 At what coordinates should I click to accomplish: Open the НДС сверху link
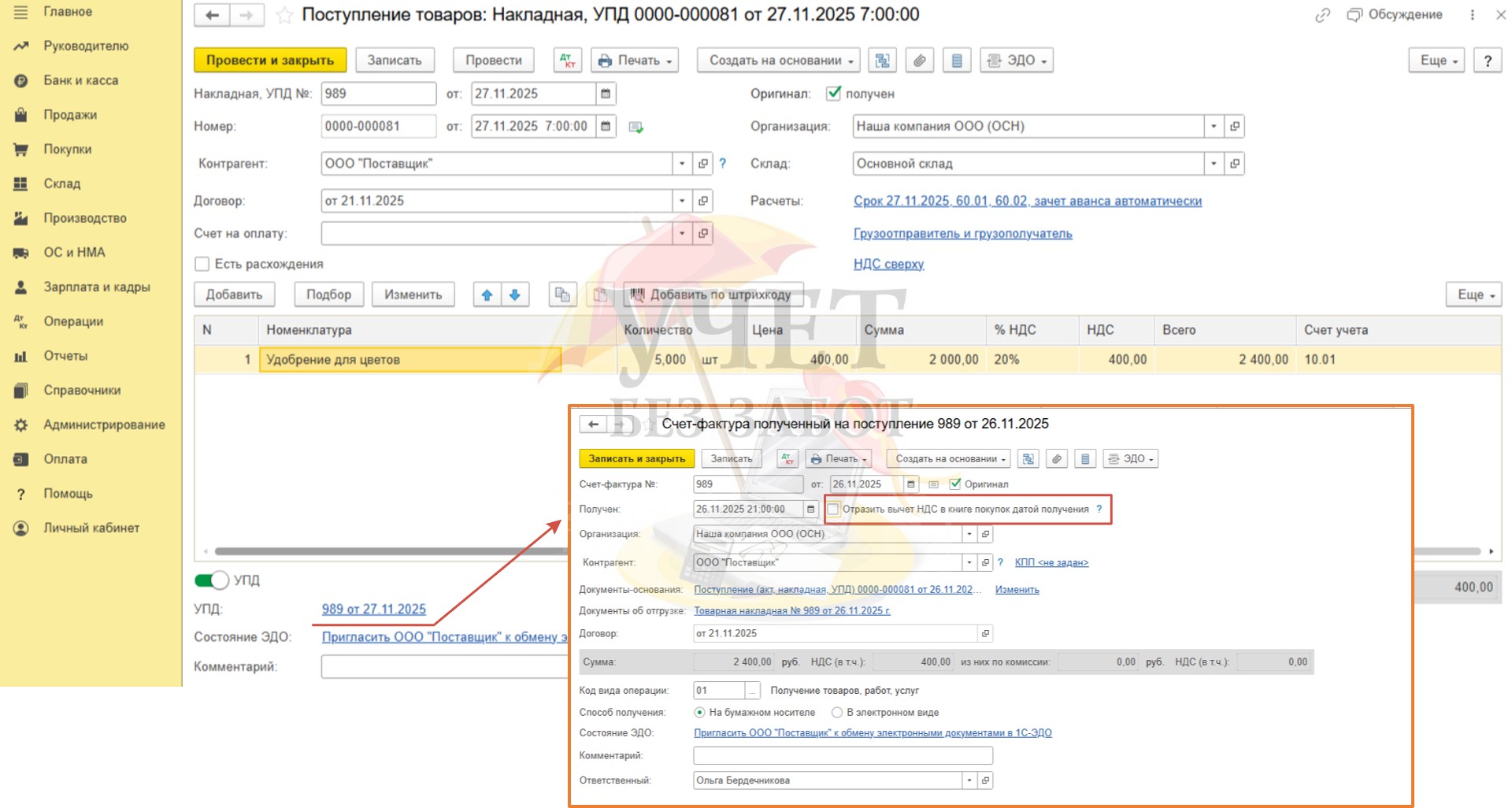coord(888,264)
